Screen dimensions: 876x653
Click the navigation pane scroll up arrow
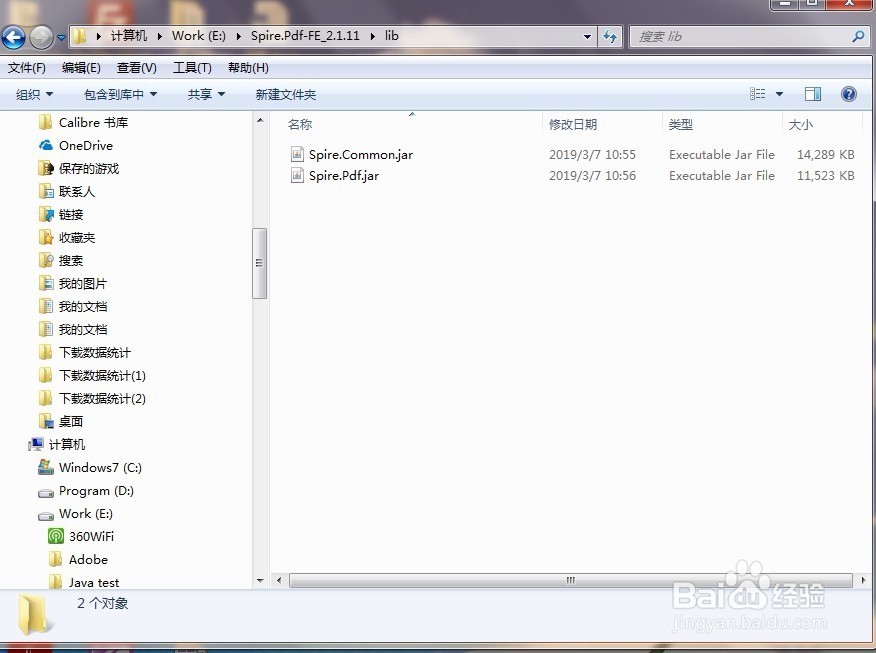tap(260, 120)
